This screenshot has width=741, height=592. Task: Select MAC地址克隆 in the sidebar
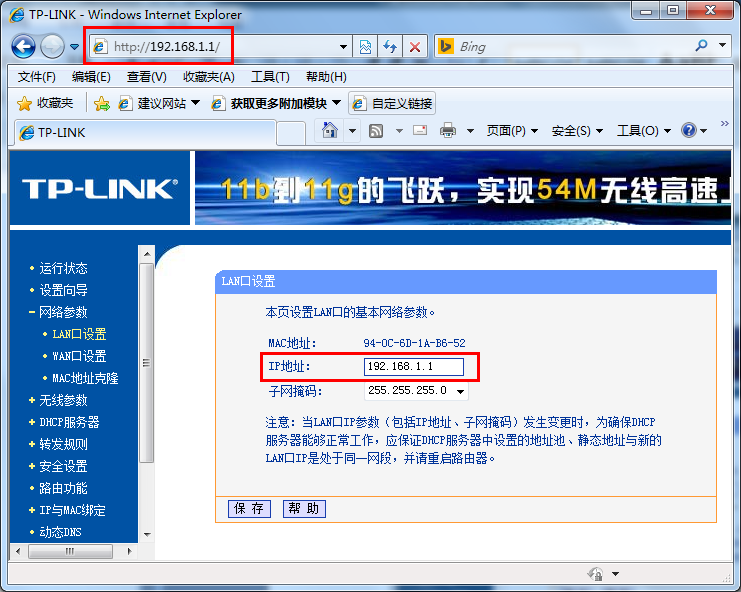[x=85, y=378]
